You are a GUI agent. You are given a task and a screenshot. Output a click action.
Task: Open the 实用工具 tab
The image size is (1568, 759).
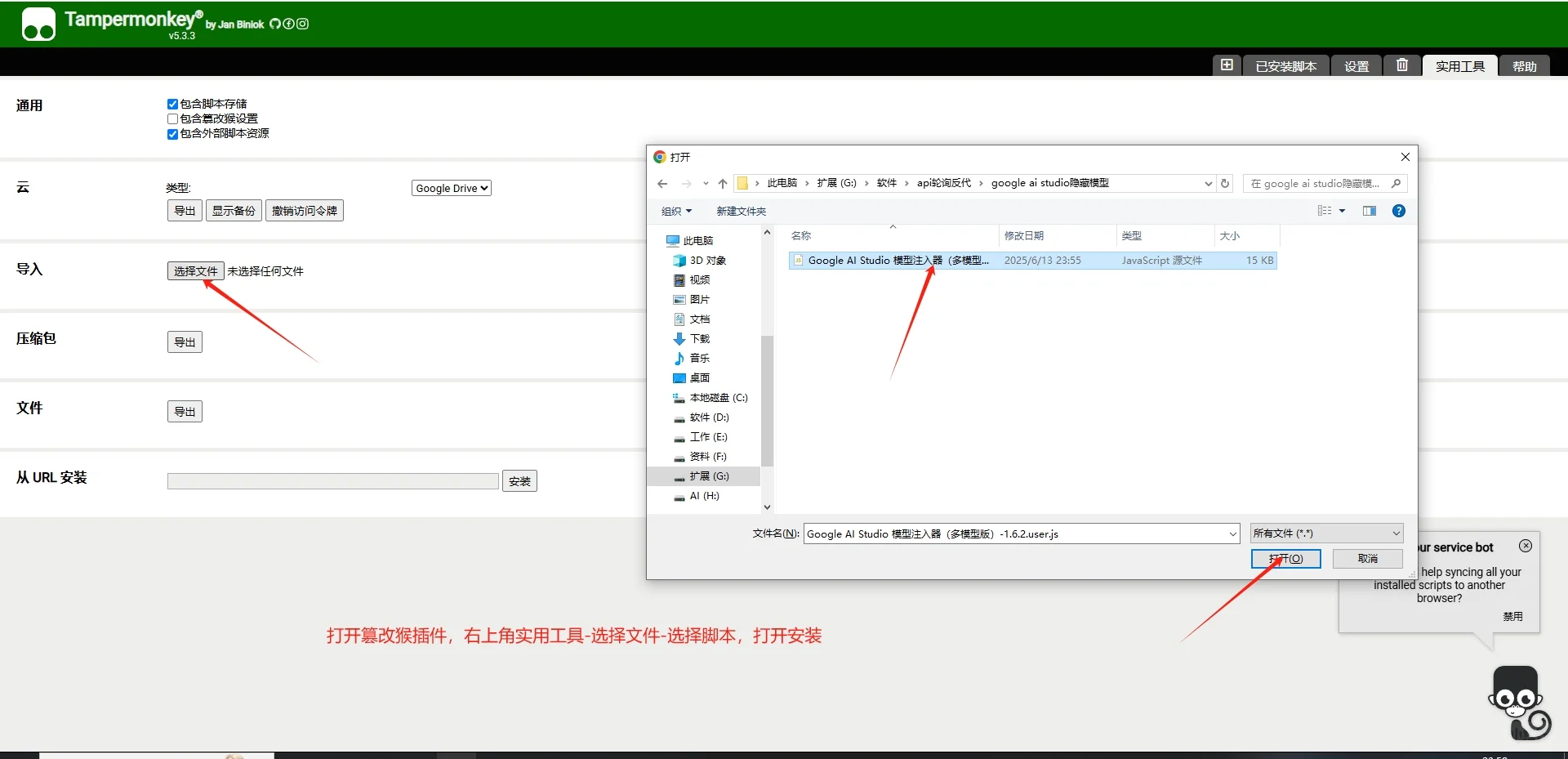coord(1460,66)
